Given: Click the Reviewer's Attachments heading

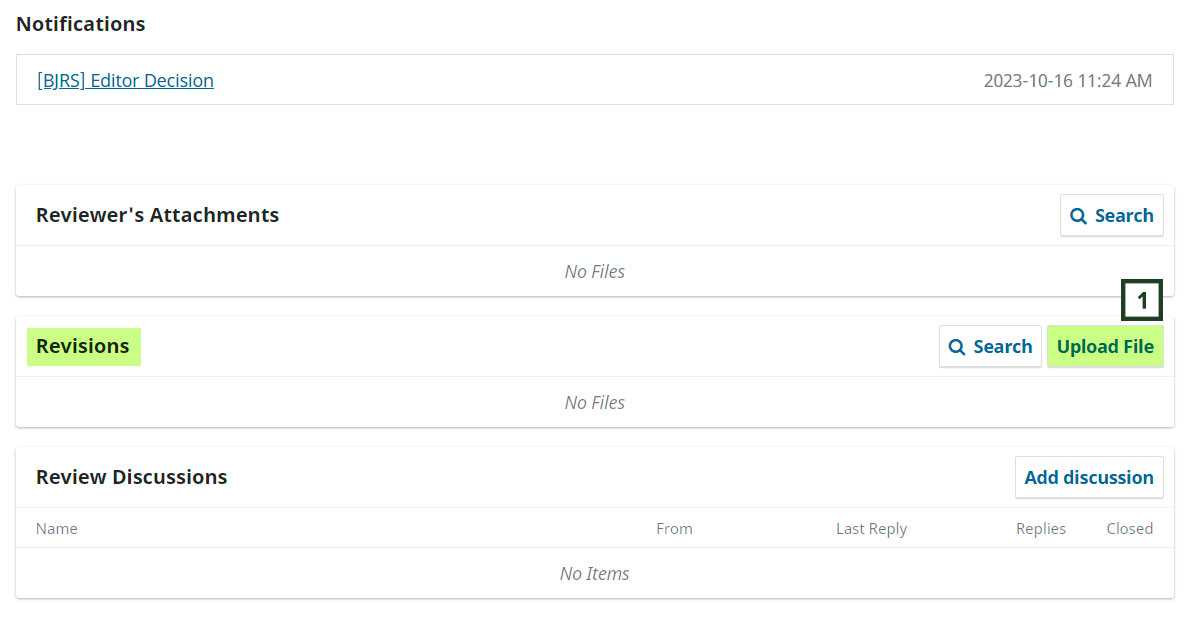Looking at the screenshot, I should [157, 215].
